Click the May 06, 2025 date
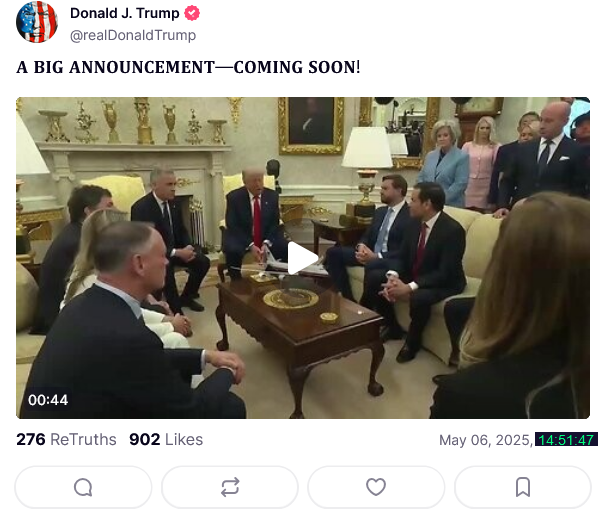Viewport: 606px width, 523px height. coord(486,440)
